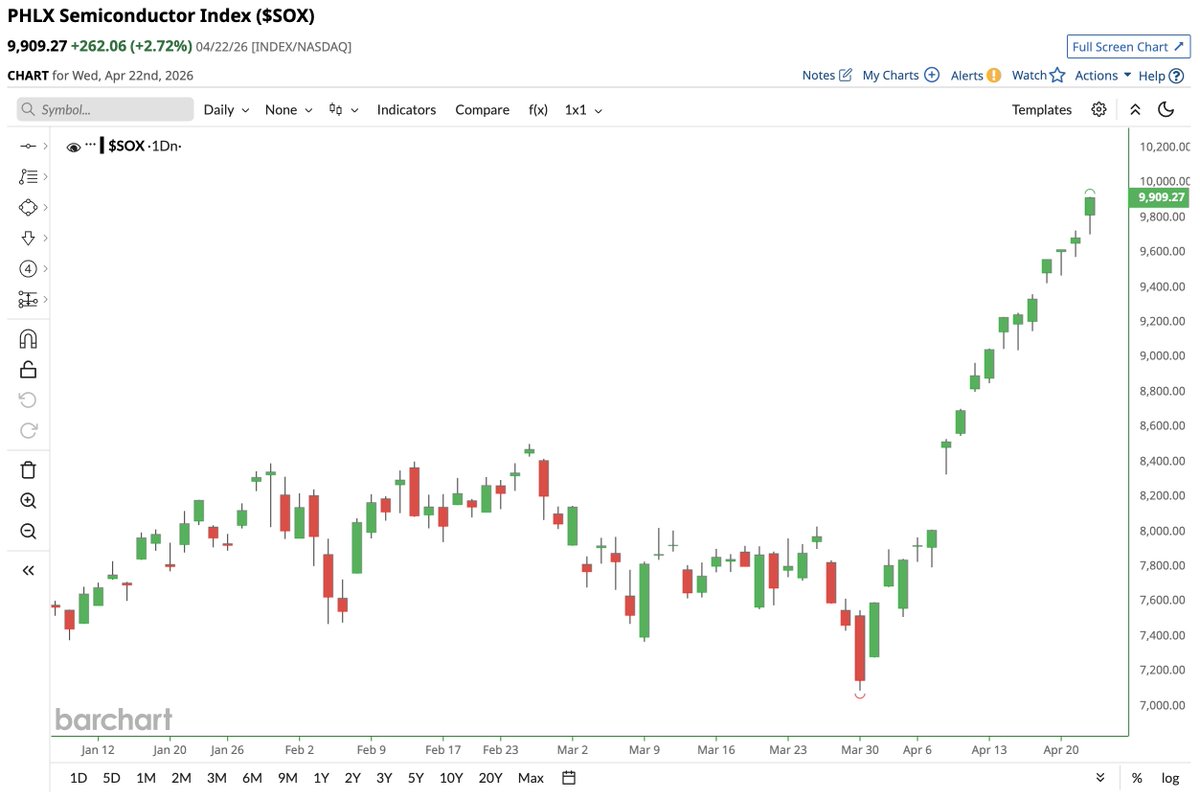
Task: Open the Actions dropdown
Action: point(1103,75)
